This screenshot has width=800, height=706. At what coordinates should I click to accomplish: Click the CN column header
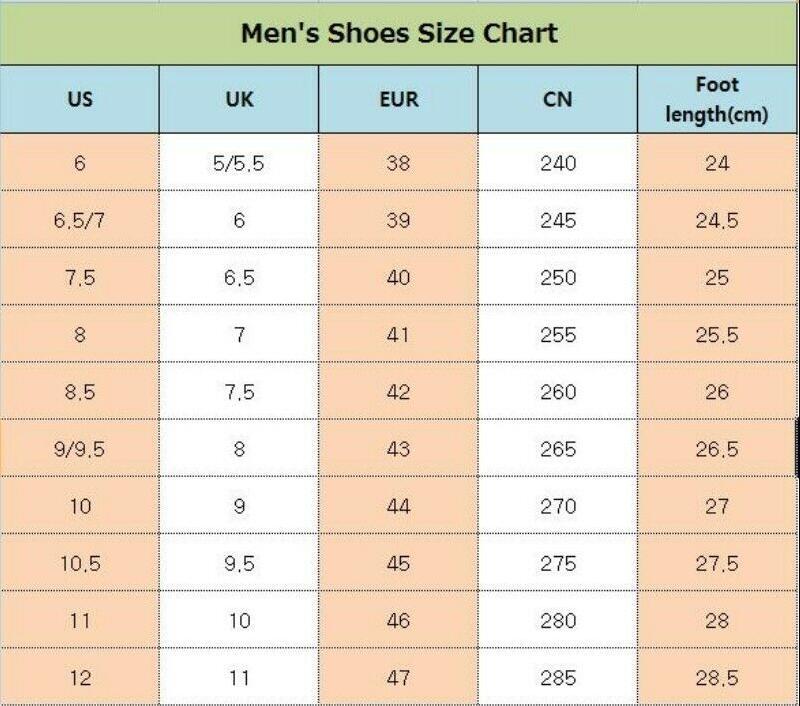point(558,99)
